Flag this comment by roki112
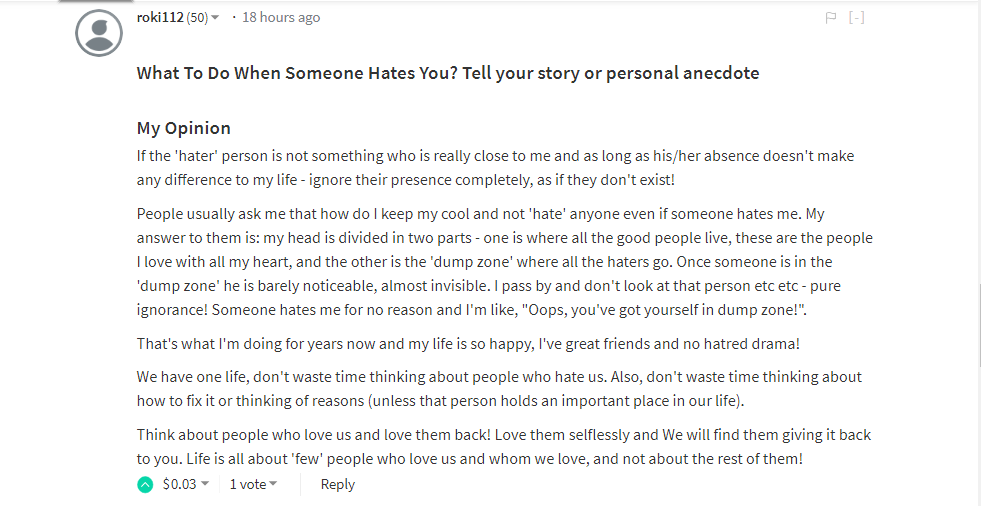The width and height of the screenshot is (981, 506). 830,18
